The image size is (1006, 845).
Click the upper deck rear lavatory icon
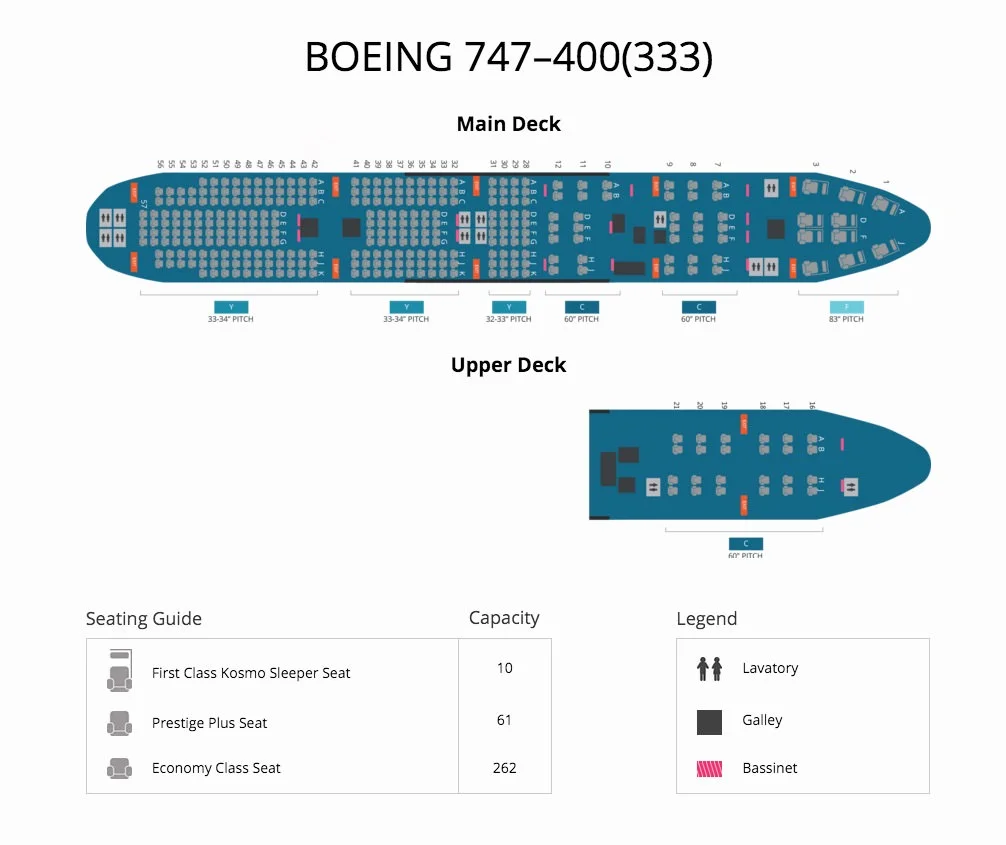pyautogui.click(x=652, y=487)
